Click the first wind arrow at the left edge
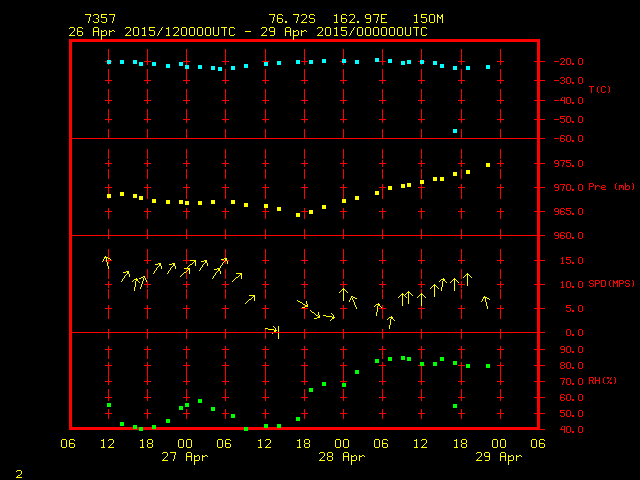The width and height of the screenshot is (640, 480). pos(106,261)
